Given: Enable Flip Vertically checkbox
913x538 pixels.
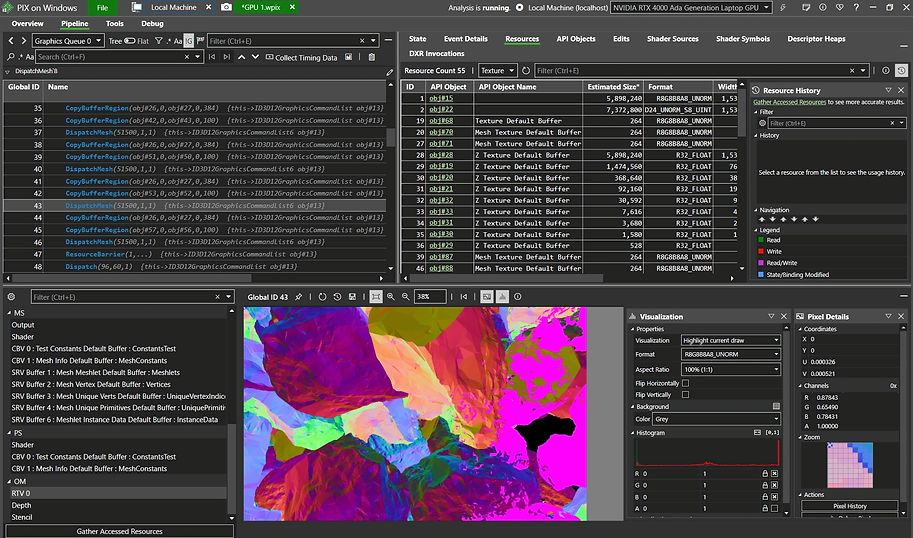Looking at the screenshot, I should point(685,394).
